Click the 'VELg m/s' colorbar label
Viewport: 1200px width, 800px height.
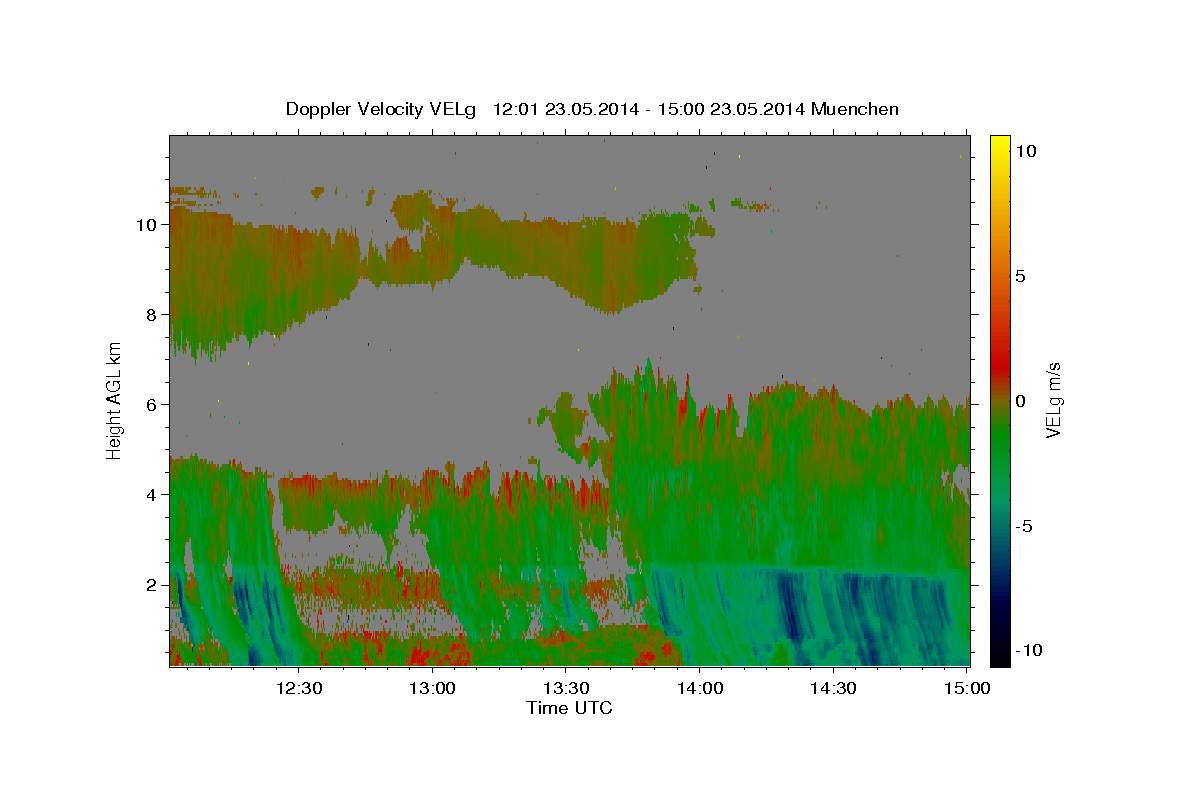point(1053,400)
